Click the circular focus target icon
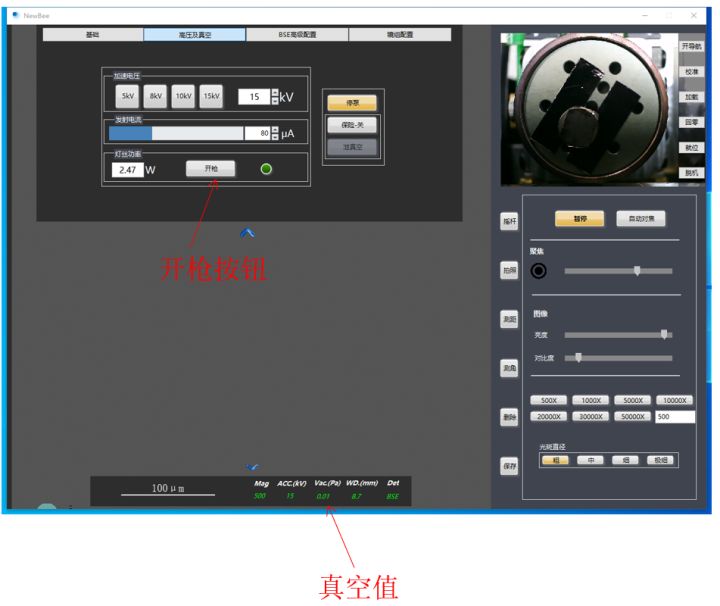The width and height of the screenshot is (720, 606). 539,271
